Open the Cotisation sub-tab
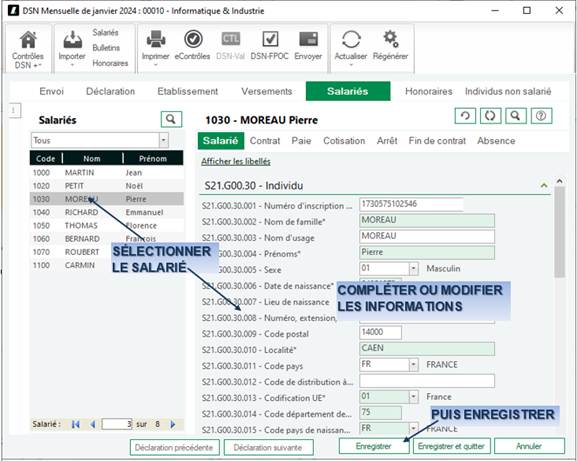 pyautogui.click(x=344, y=141)
